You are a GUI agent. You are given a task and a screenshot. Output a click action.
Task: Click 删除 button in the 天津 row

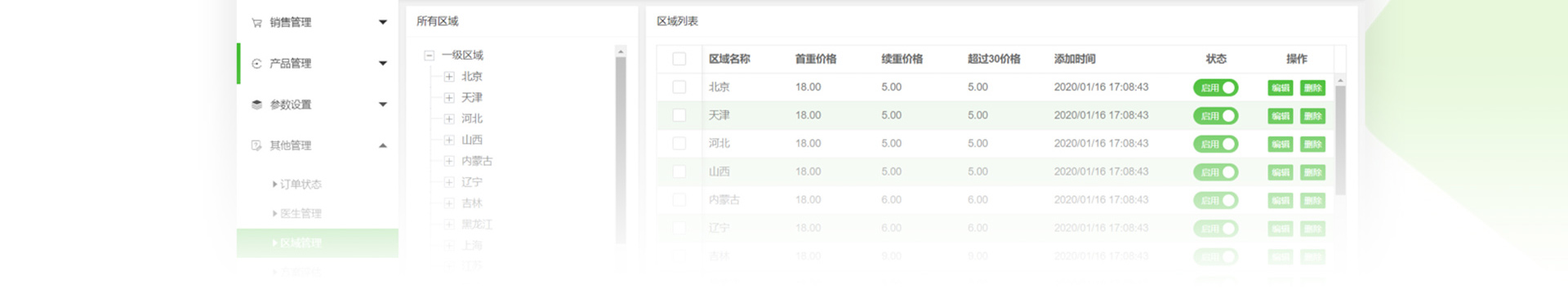coord(1312,116)
